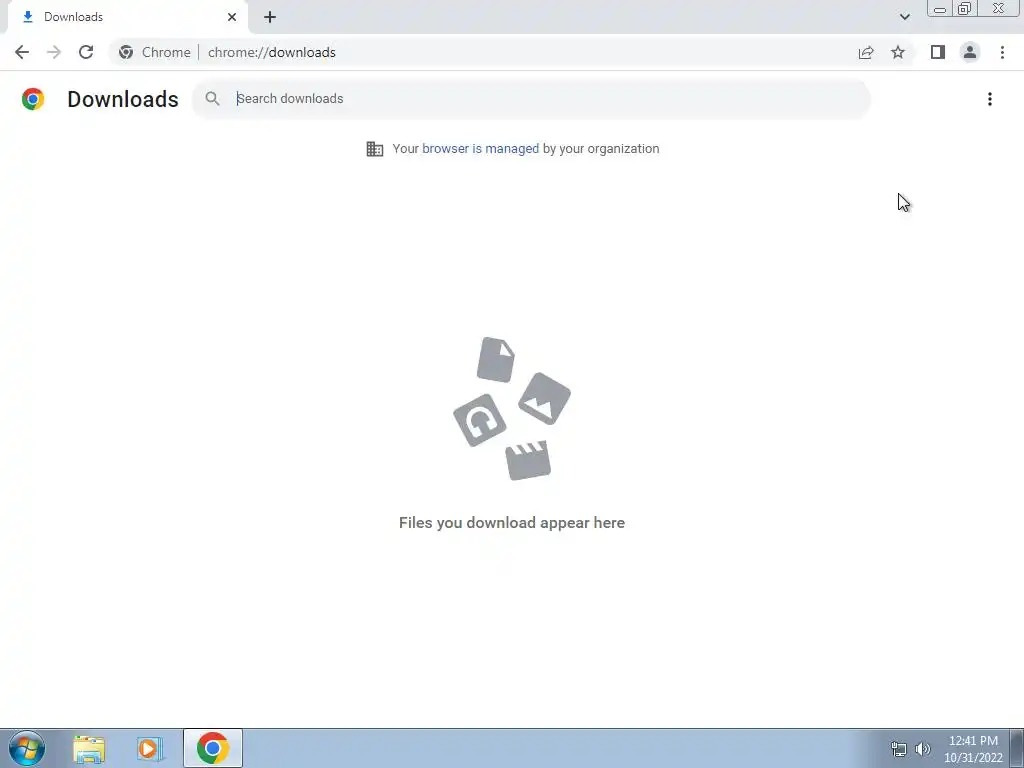Image resolution: width=1024 pixels, height=768 pixels.
Task: Open the Windows Start menu
Action: (x=27, y=748)
